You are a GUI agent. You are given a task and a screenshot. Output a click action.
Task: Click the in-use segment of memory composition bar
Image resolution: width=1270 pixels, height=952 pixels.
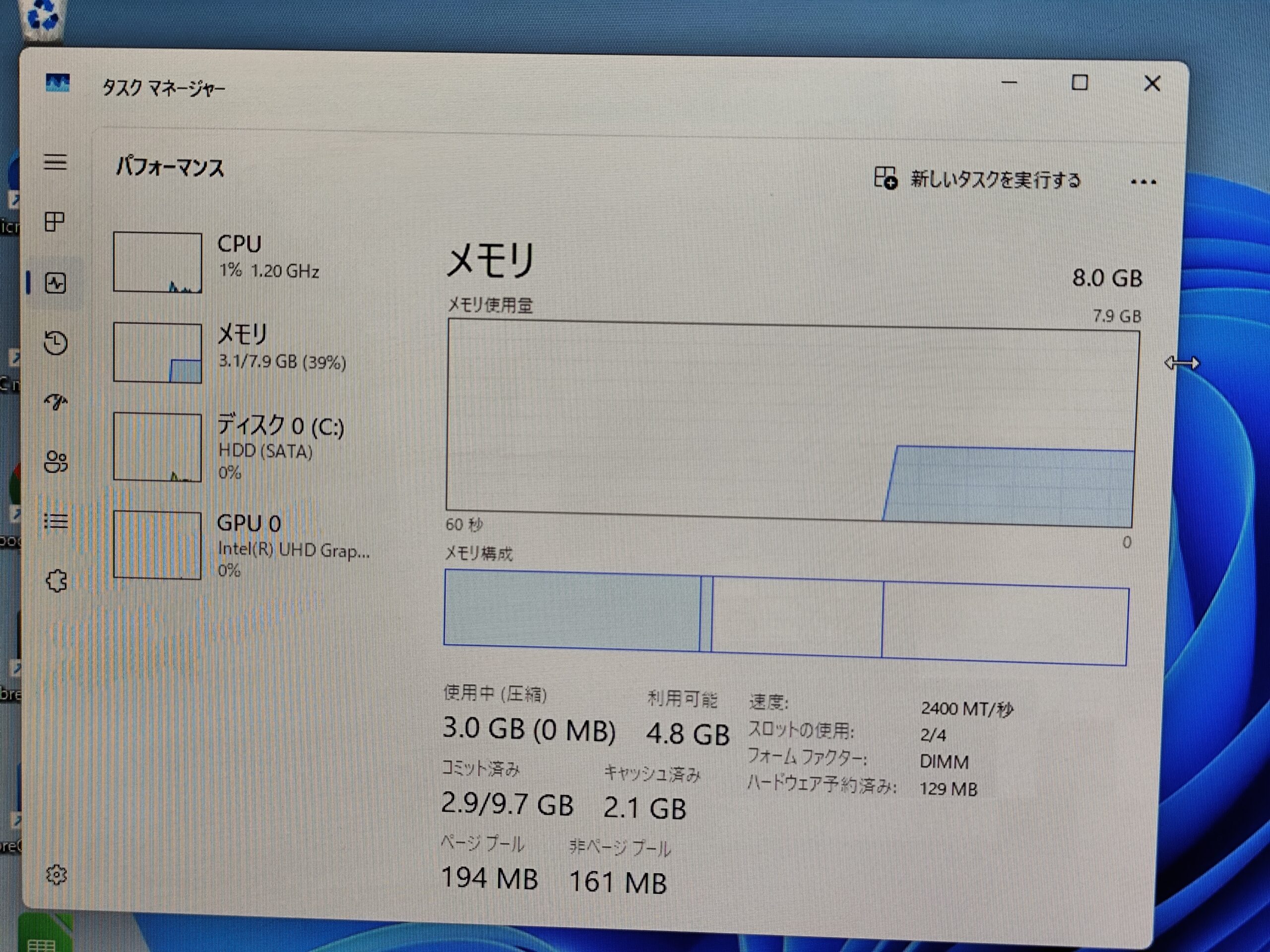[x=572, y=610]
